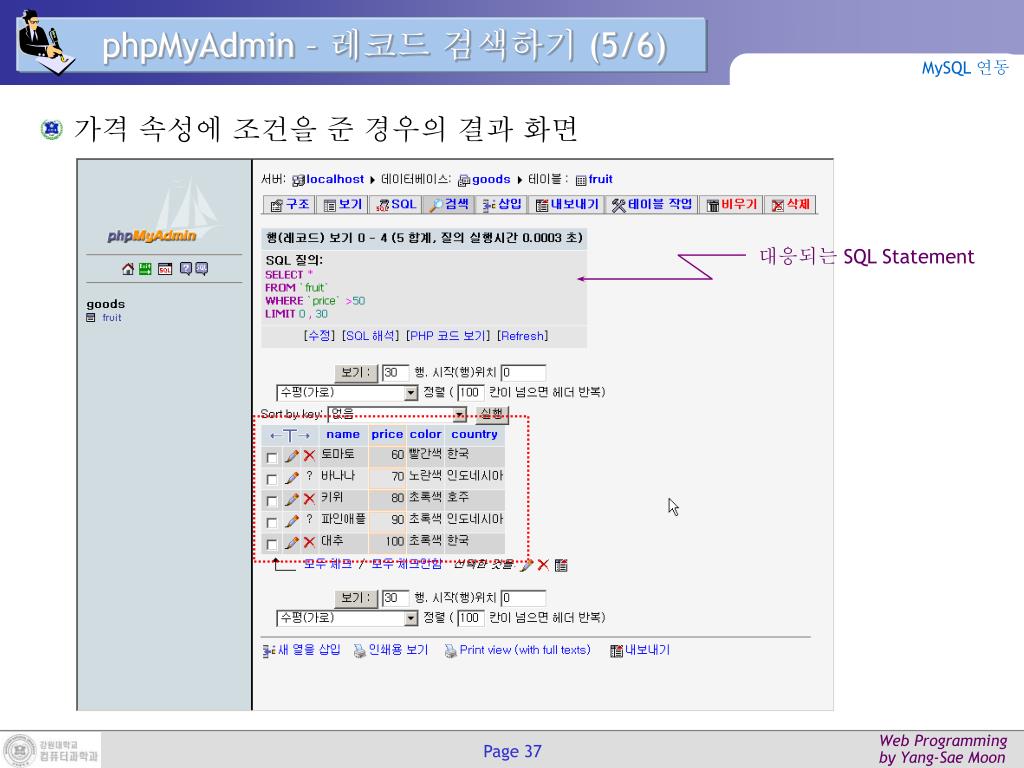Check the 바나나 row checkbox

click(x=272, y=479)
